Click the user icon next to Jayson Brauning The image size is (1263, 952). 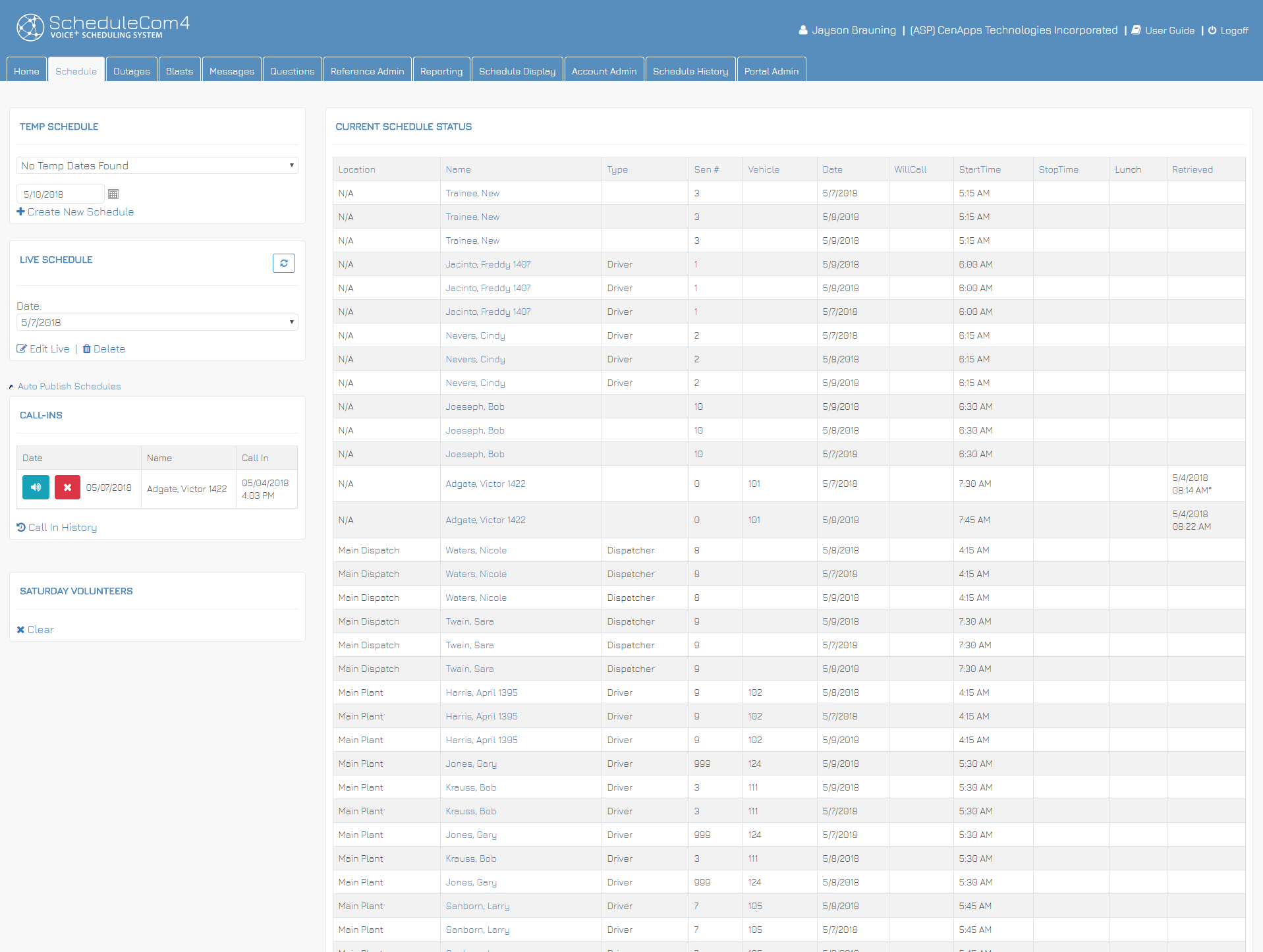(803, 30)
